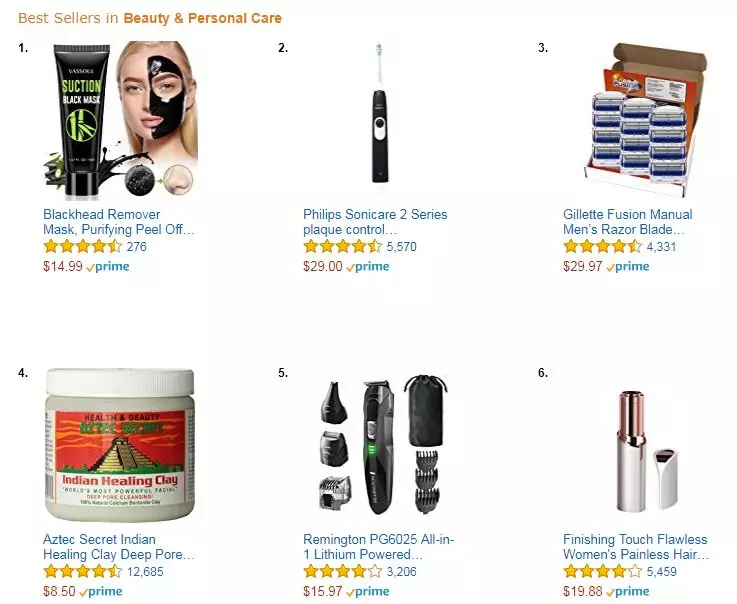737x604 pixels.
Task: Open the Remington PG6025 All-in-1 title link
Action: click(x=378, y=547)
